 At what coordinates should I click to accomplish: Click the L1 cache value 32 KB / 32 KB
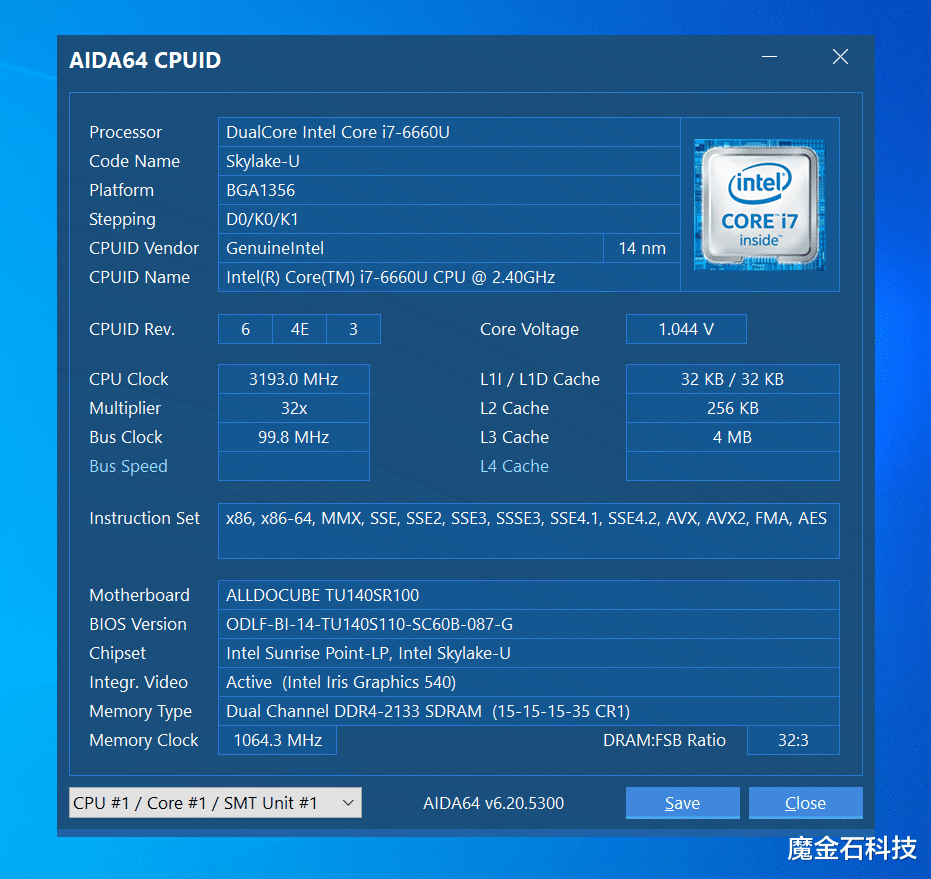click(x=733, y=379)
